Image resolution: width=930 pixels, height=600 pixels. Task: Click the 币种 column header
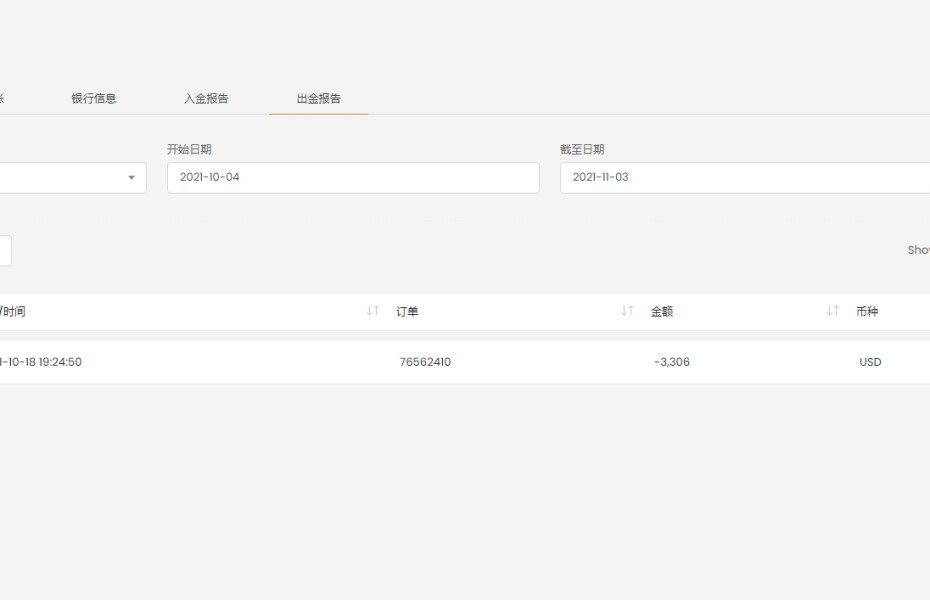(867, 312)
